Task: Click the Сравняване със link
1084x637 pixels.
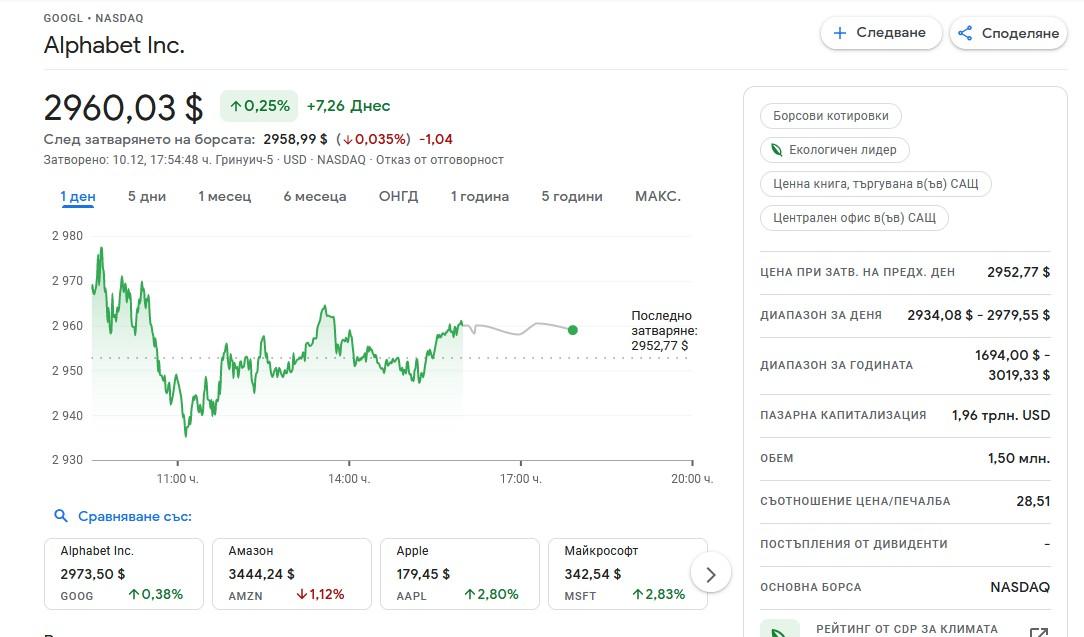Action: (135, 516)
